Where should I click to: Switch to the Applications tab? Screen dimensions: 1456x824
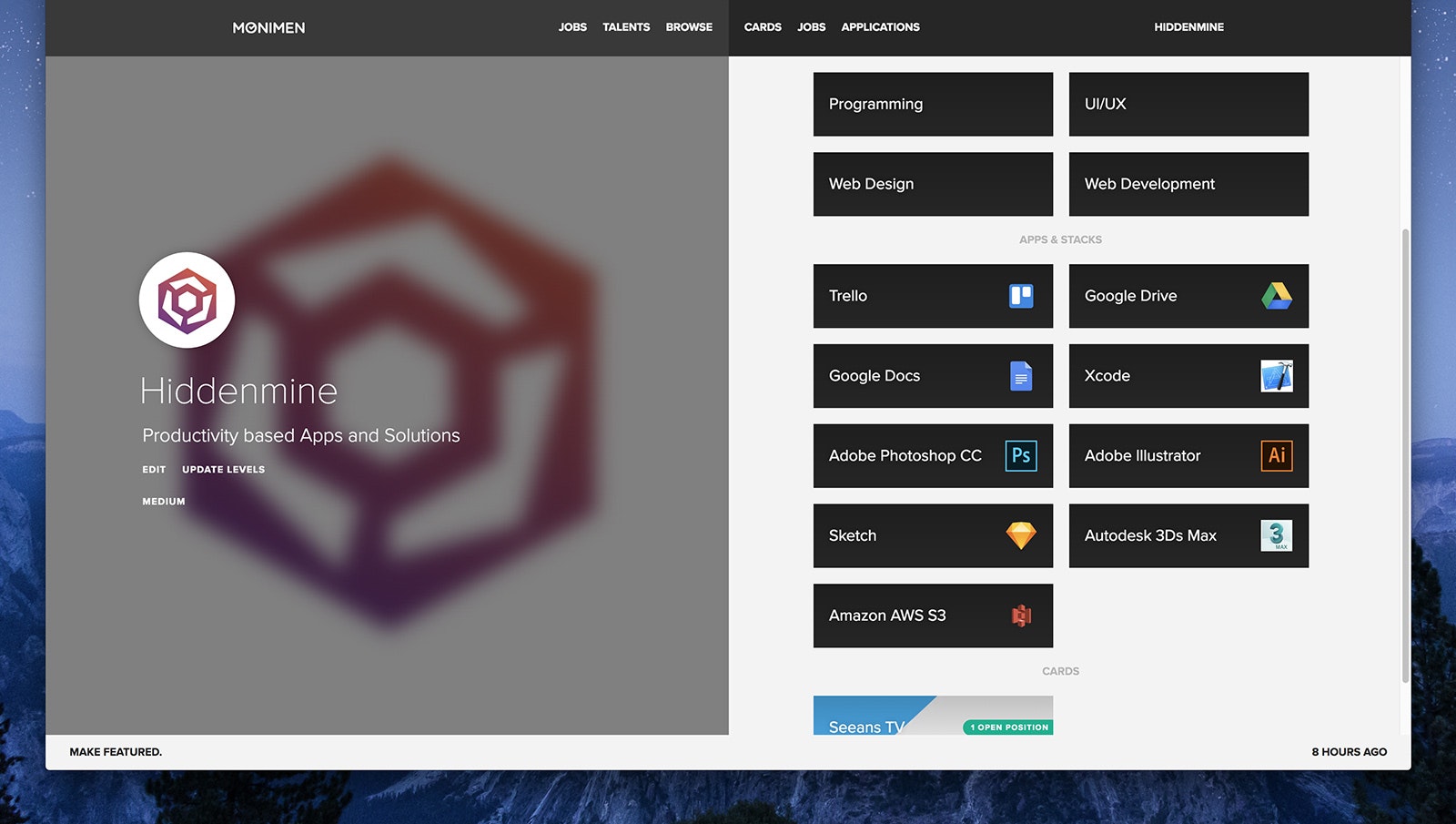coord(880,27)
